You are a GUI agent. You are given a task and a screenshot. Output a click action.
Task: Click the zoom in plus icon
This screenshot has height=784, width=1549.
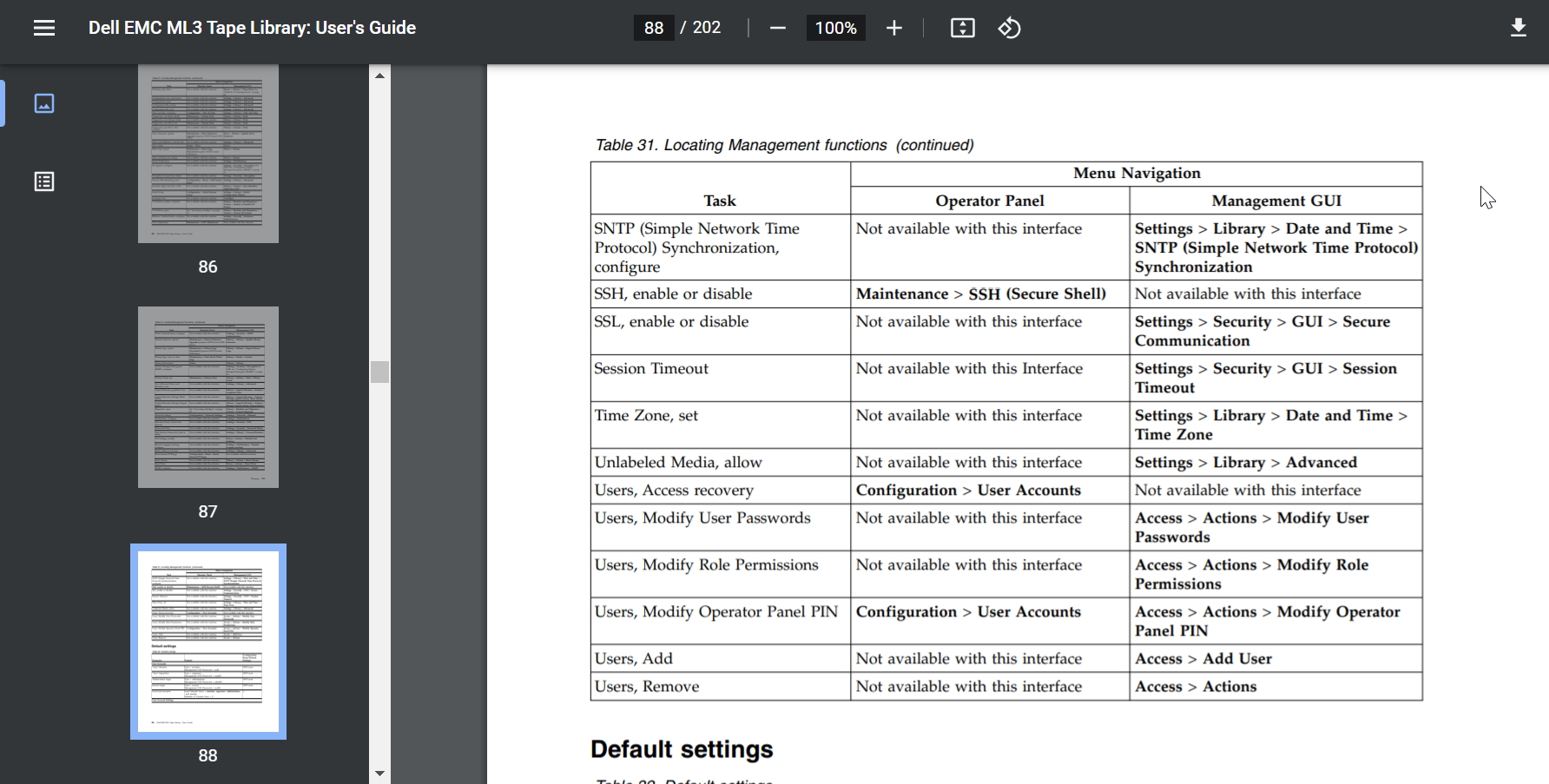pos(893,28)
